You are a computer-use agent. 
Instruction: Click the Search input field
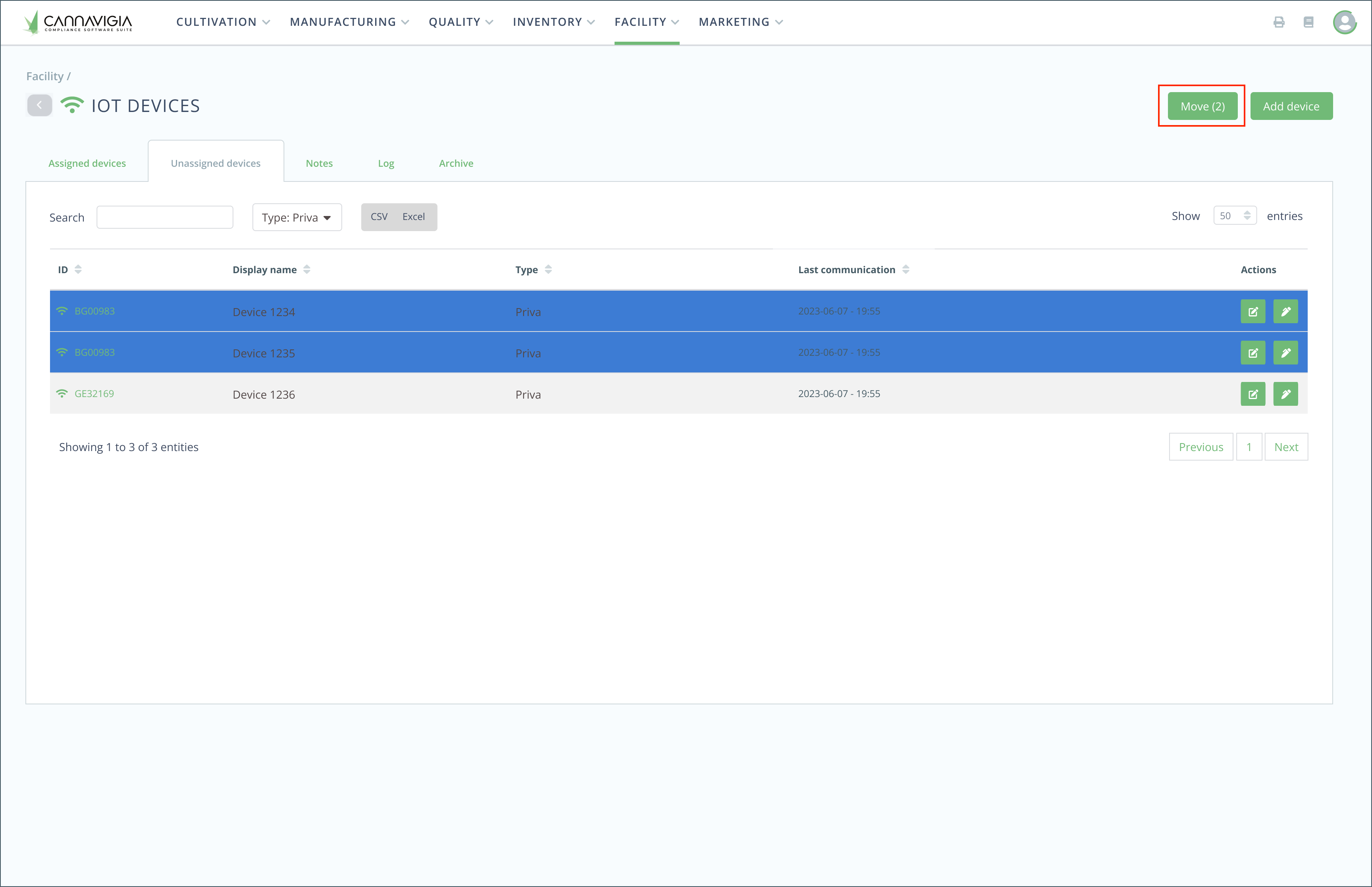tap(165, 217)
